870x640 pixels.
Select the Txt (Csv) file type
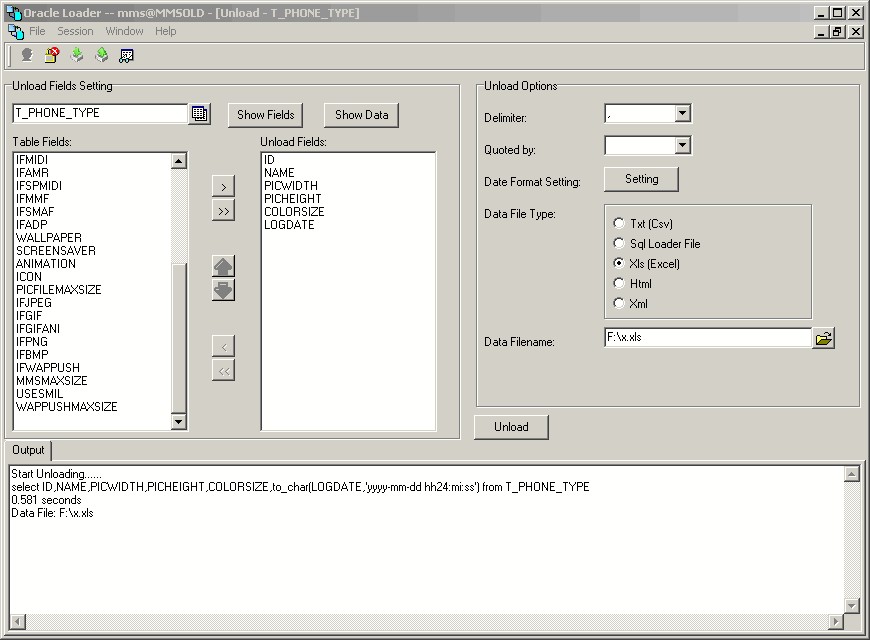(x=619, y=224)
